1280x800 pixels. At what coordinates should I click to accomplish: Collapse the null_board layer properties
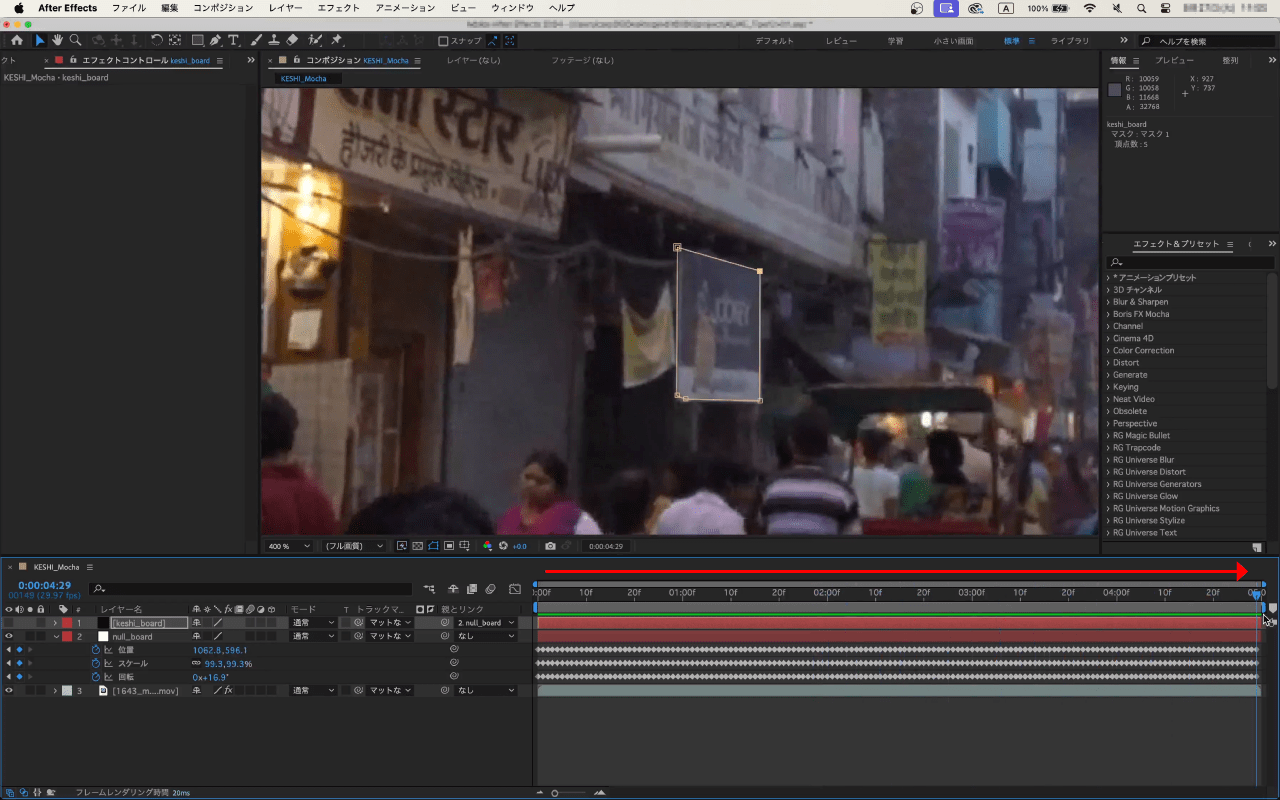[x=56, y=636]
